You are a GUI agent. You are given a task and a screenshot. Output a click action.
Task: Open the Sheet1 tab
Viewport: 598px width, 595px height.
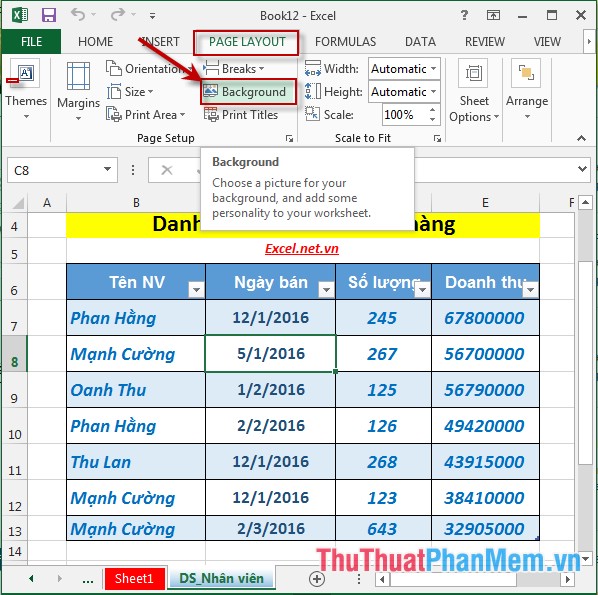click(x=134, y=579)
